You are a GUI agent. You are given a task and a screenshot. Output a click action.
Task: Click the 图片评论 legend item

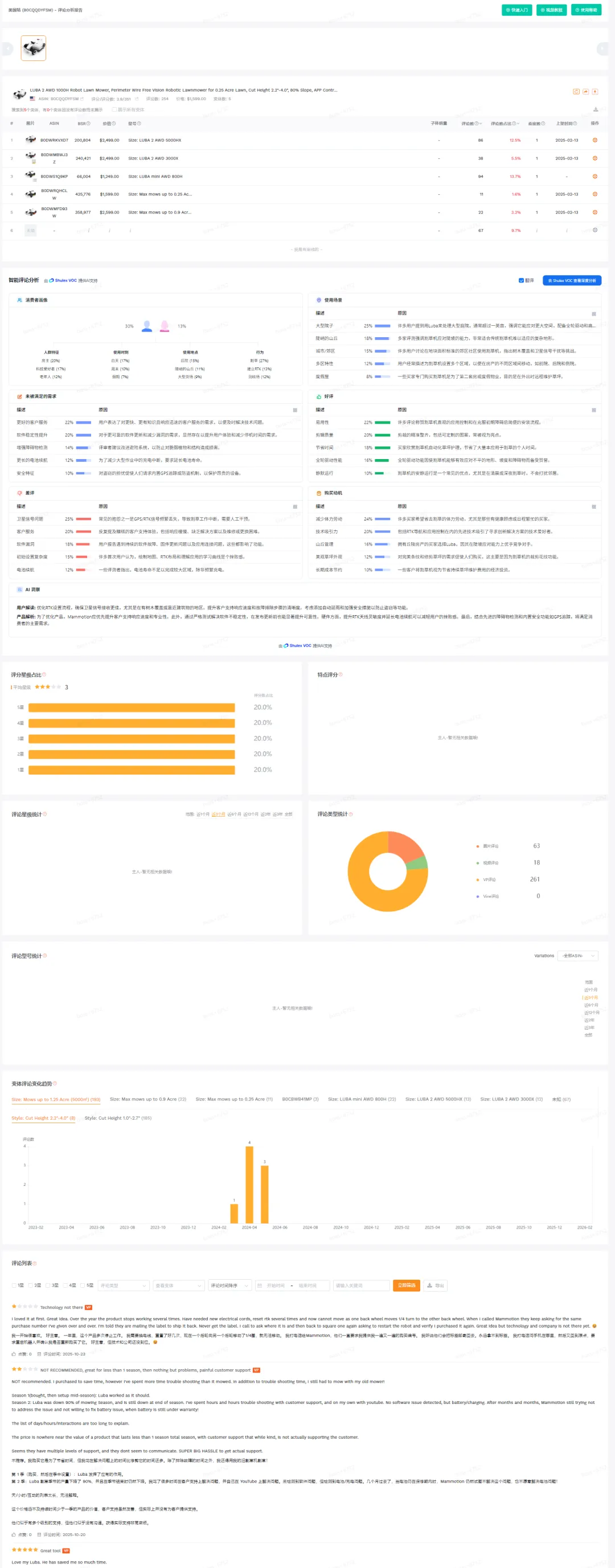pos(488,846)
